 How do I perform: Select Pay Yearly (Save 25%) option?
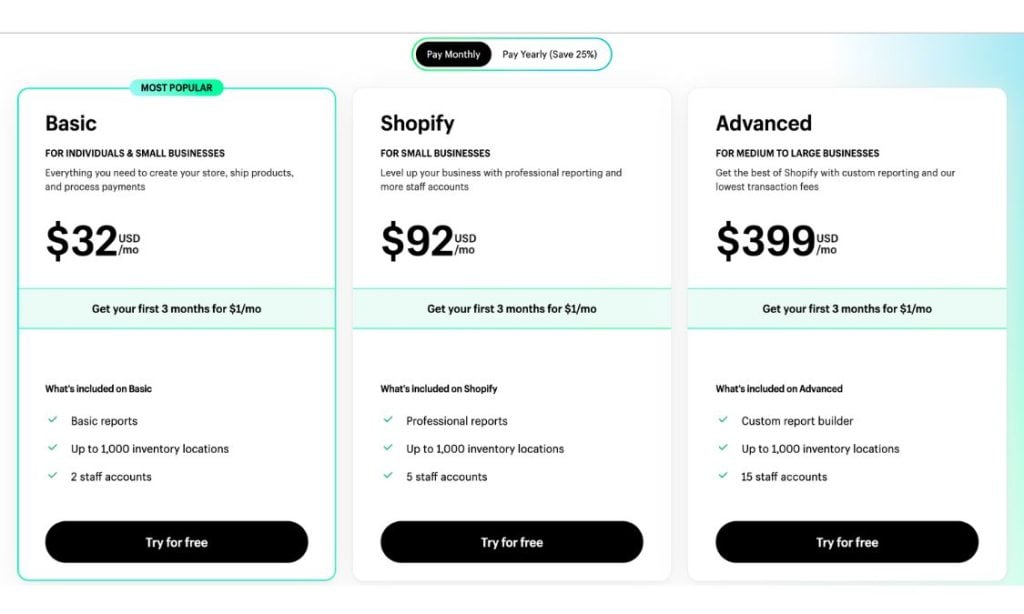pyautogui.click(x=549, y=54)
